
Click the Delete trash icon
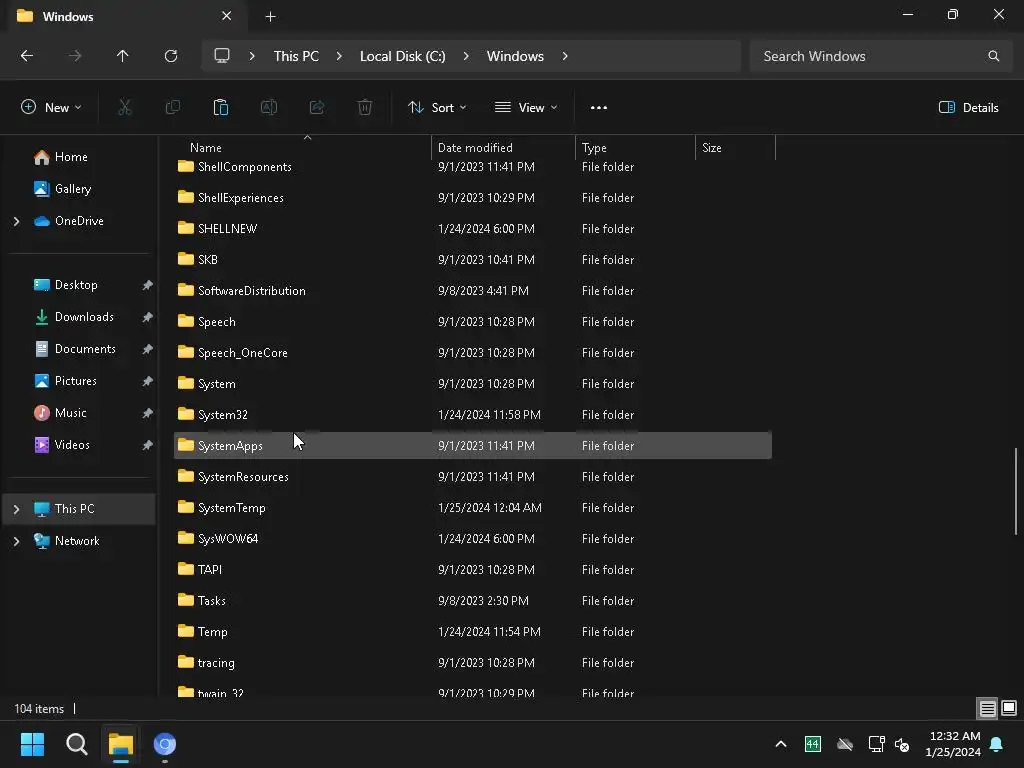365,108
